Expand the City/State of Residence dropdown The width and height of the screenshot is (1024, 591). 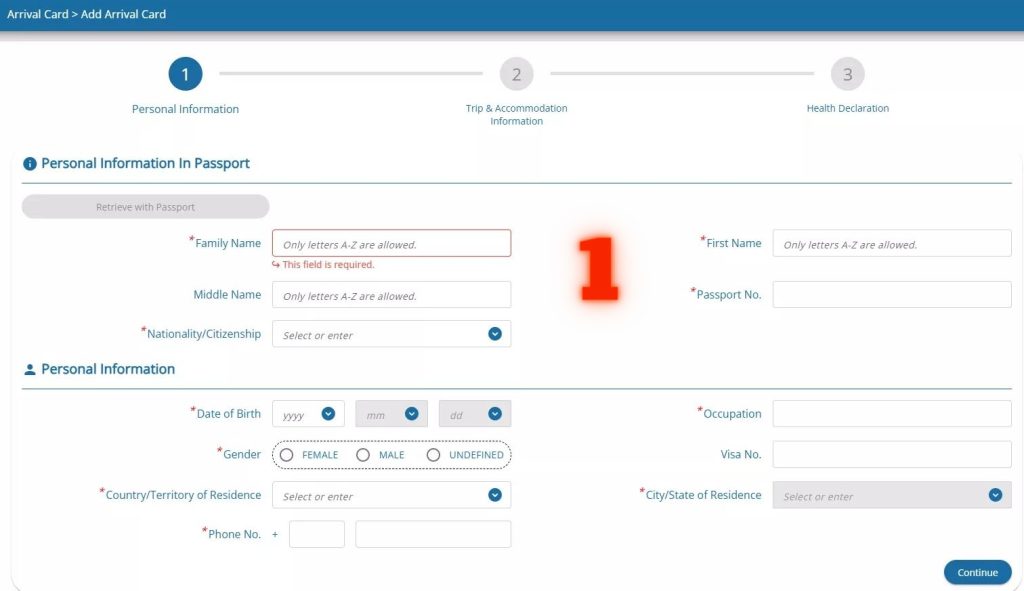coord(994,495)
